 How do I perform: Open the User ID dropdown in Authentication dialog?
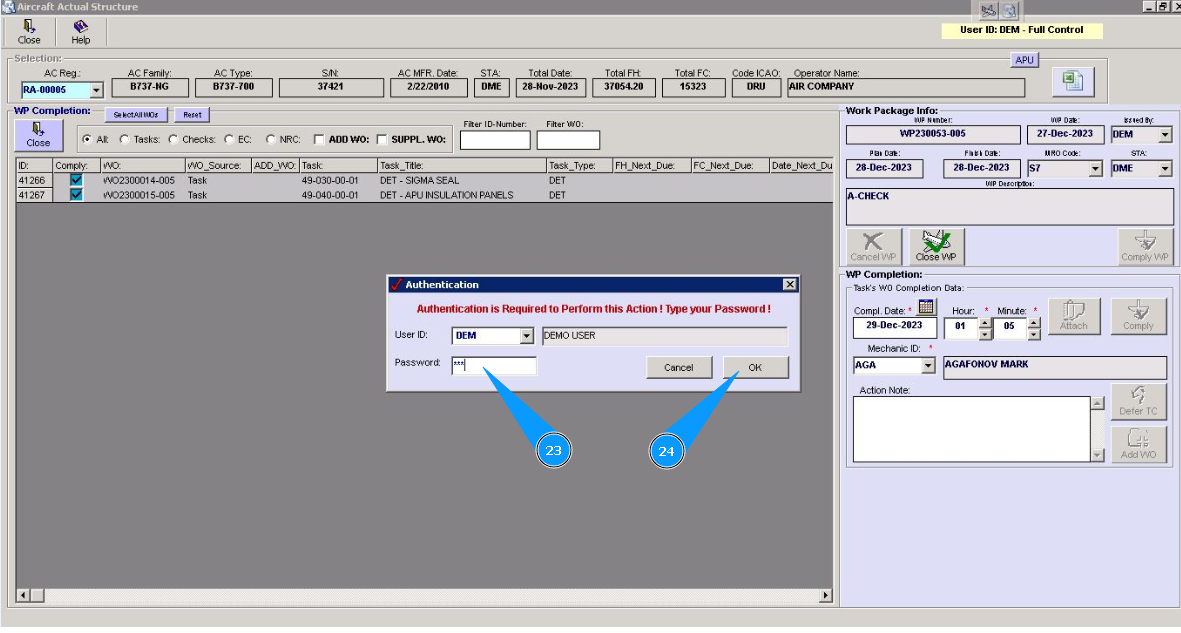527,336
